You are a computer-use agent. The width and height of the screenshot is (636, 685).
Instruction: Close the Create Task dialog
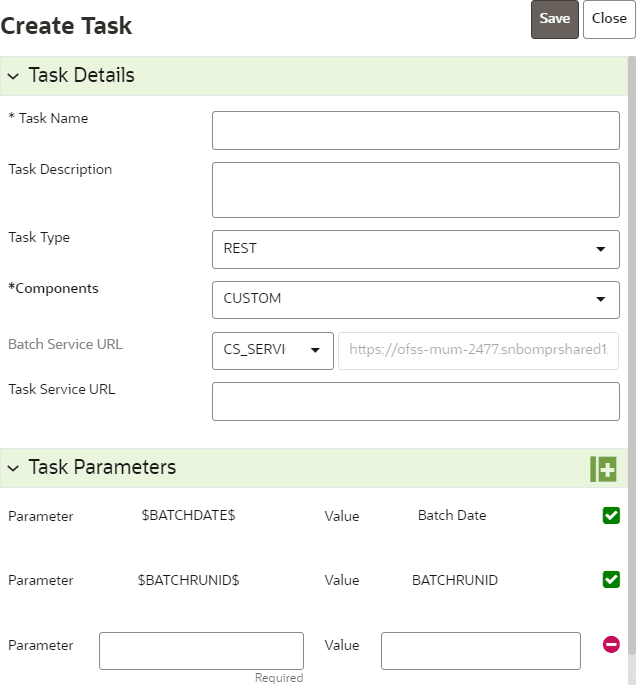[x=609, y=19]
